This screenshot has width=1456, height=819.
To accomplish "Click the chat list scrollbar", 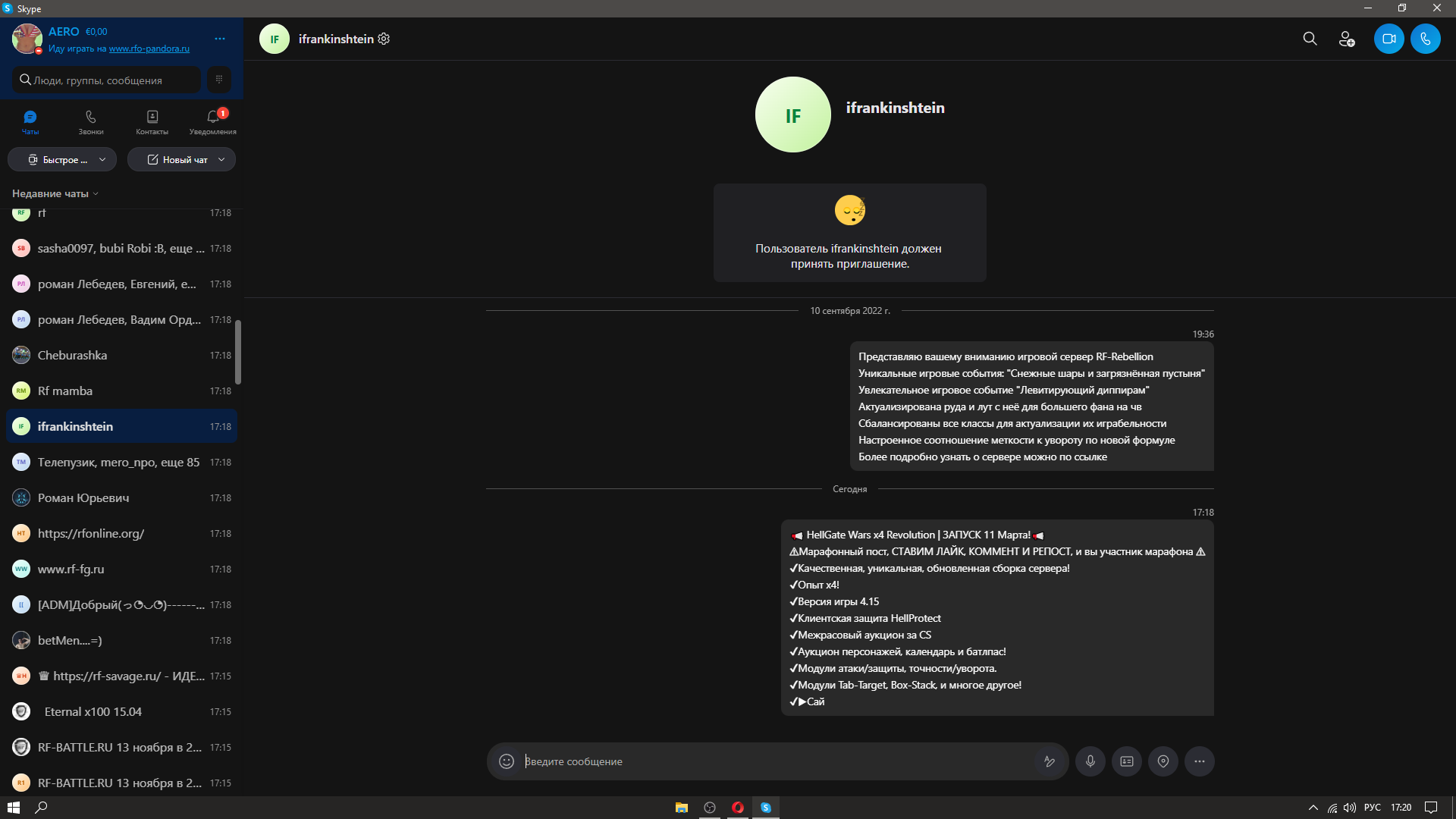I will 238,352.
